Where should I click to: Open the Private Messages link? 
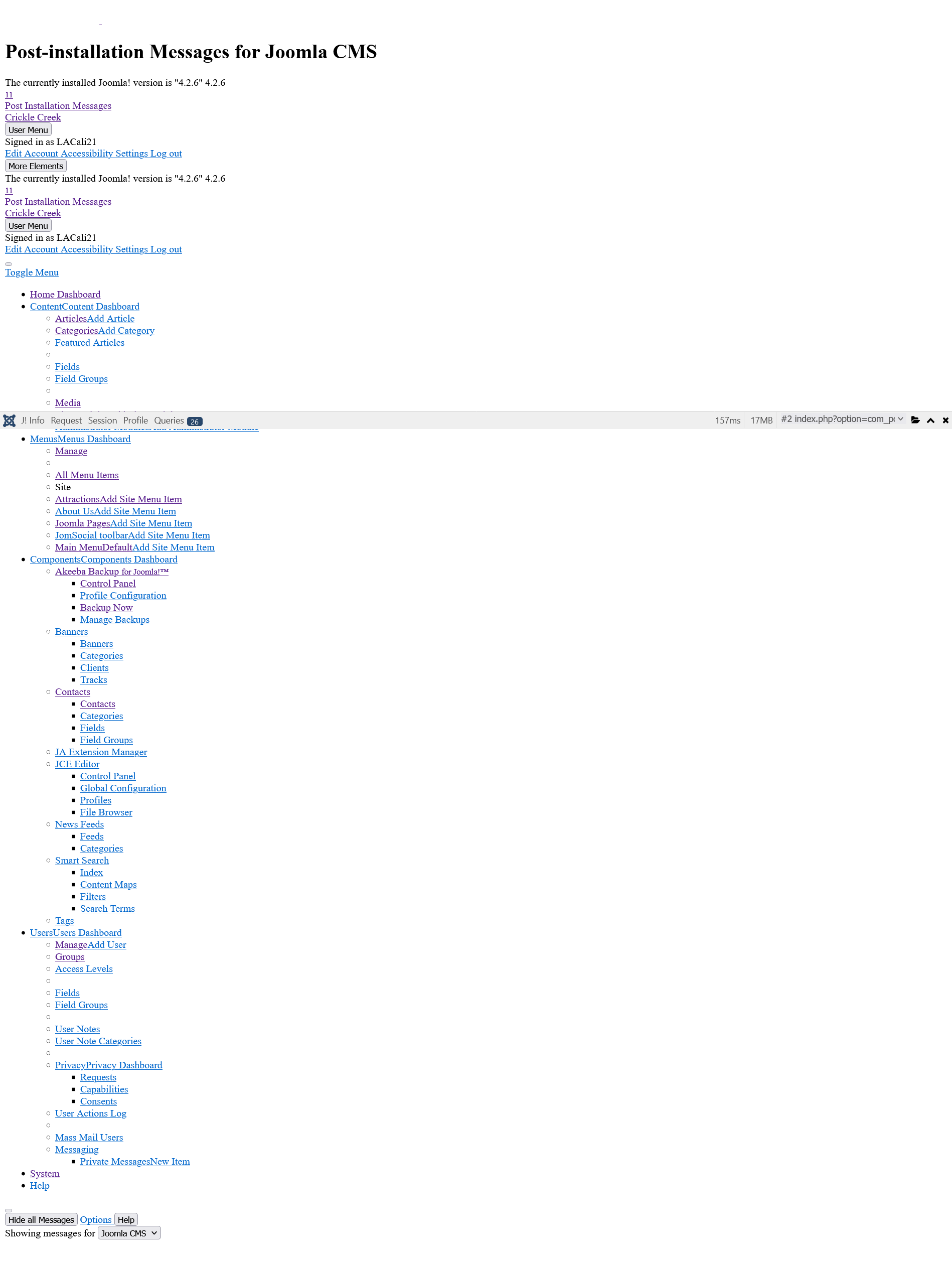[115, 1162]
